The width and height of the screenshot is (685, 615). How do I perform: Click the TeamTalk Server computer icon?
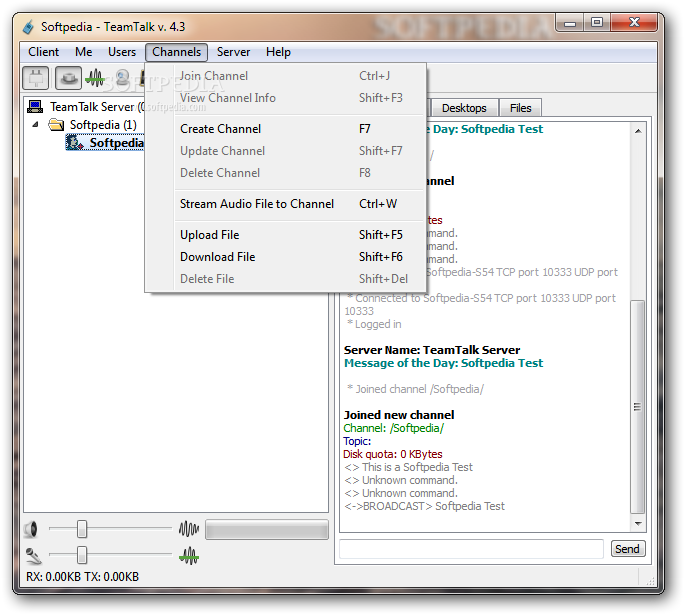(35, 106)
